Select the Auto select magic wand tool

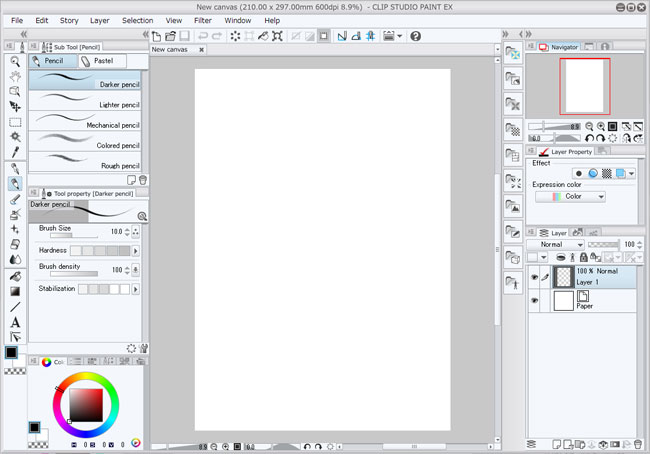pyautogui.click(x=15, y=137)
